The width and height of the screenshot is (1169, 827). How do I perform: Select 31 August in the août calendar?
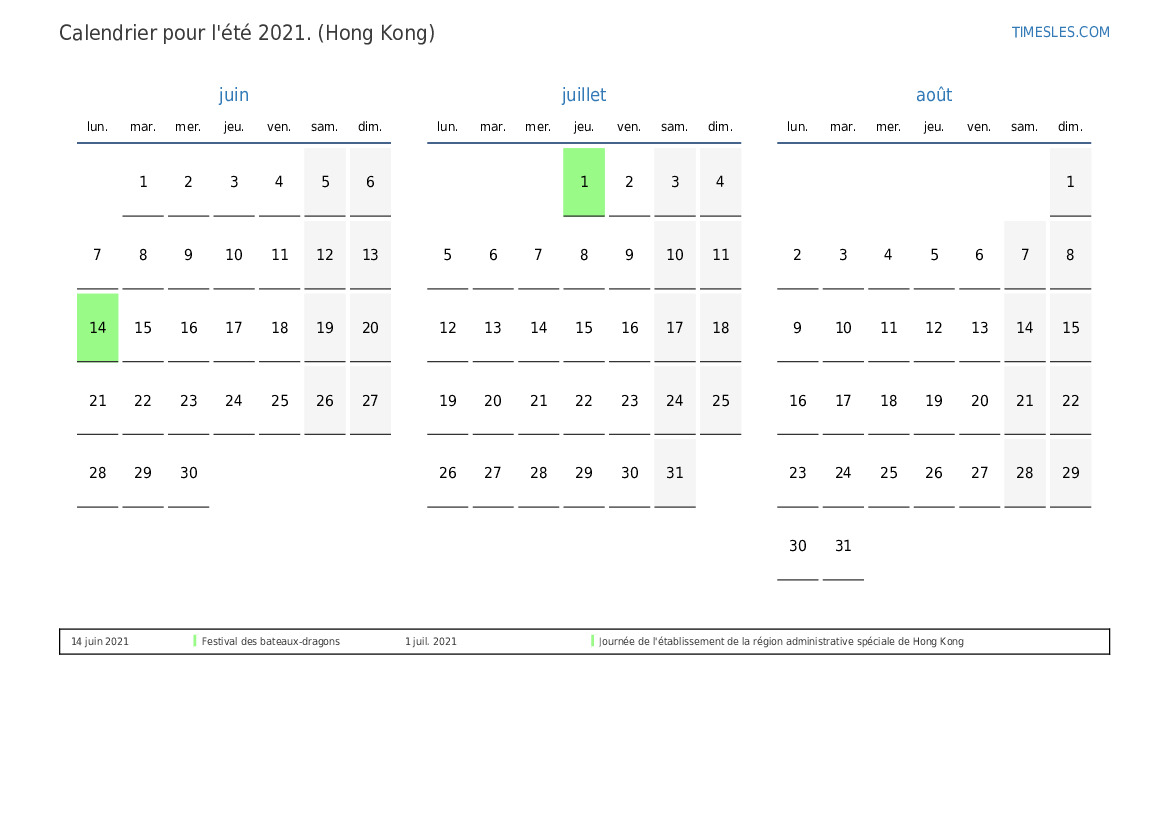pyautogui.click(x=843, y=546)
